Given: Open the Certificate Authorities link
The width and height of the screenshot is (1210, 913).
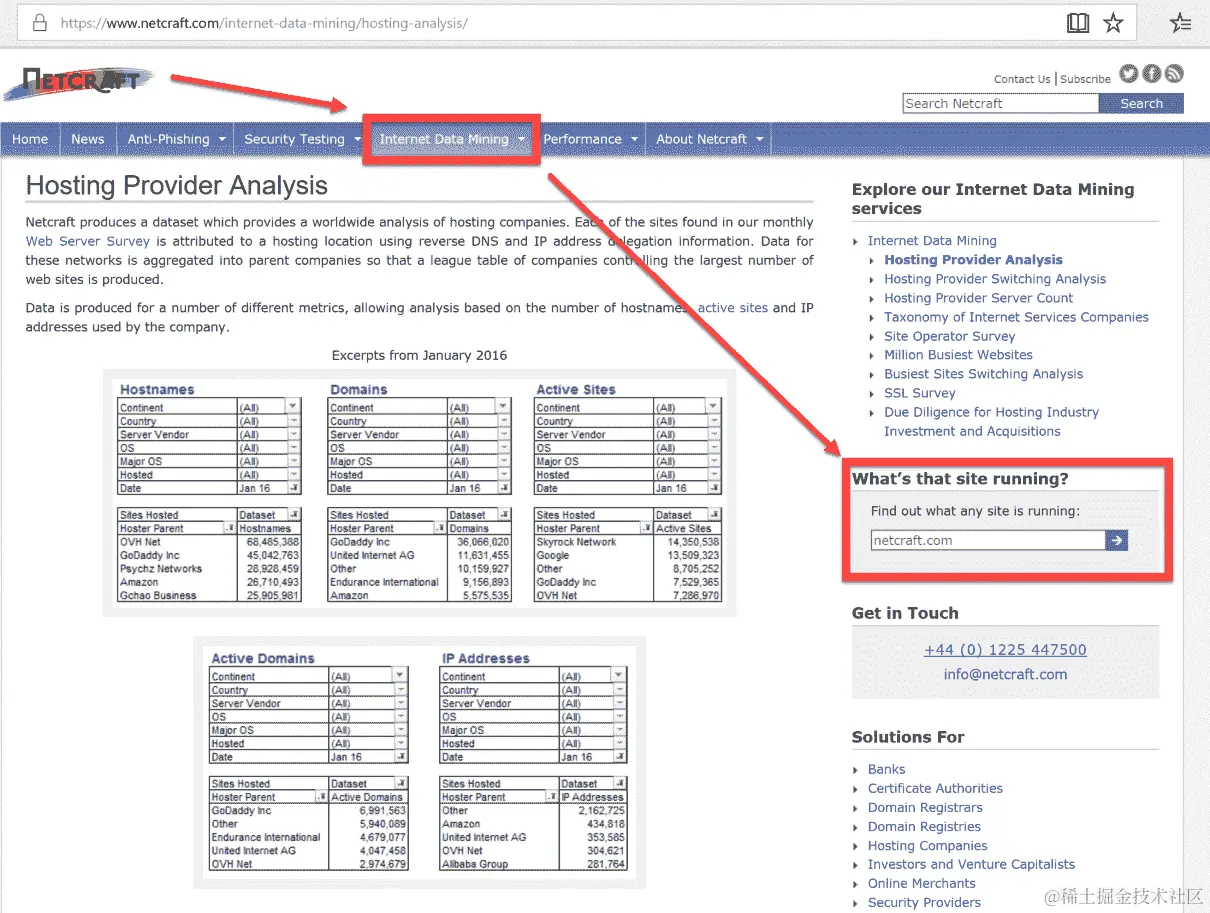Looking at the screenshot, I should pyautogui.click(x=935, y=788).
